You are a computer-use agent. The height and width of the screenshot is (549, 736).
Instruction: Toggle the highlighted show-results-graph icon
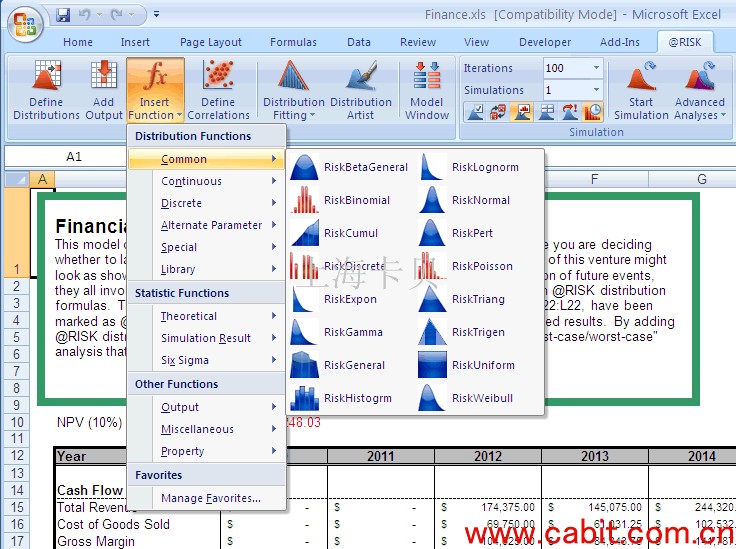click(522, 112)
